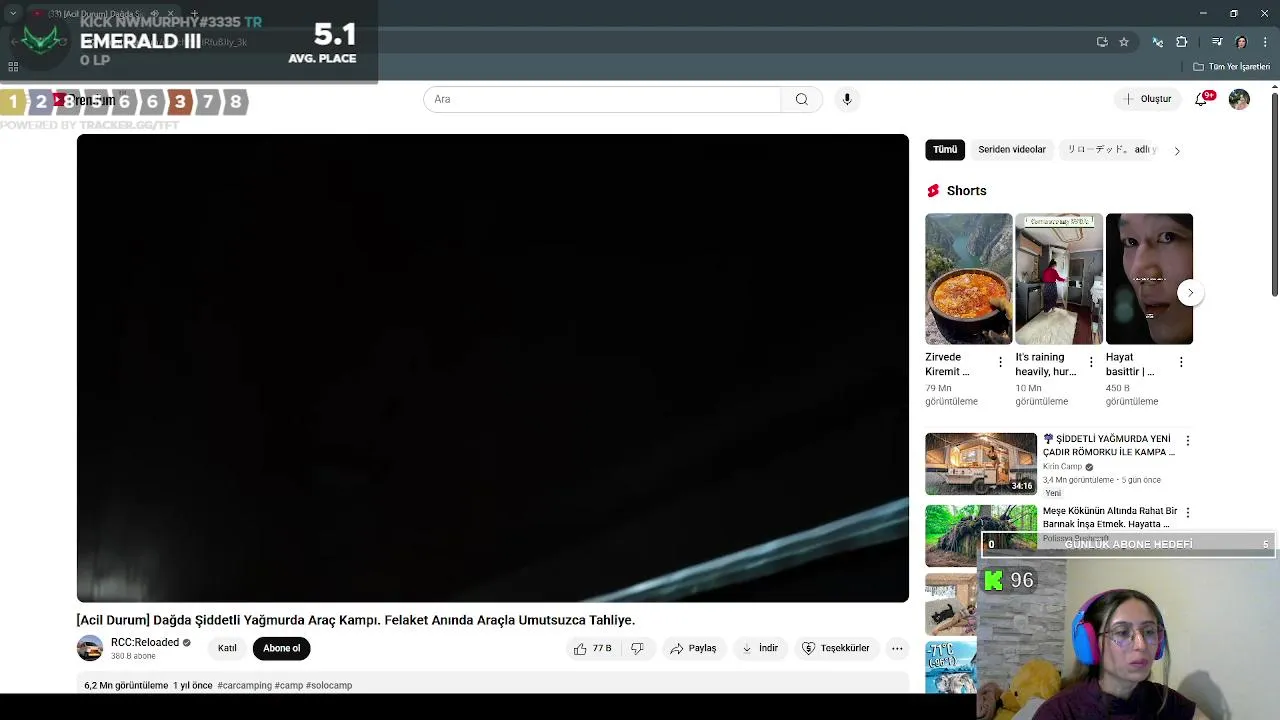
Task: Click the Oluştur create button
Action: point(1146,99)
